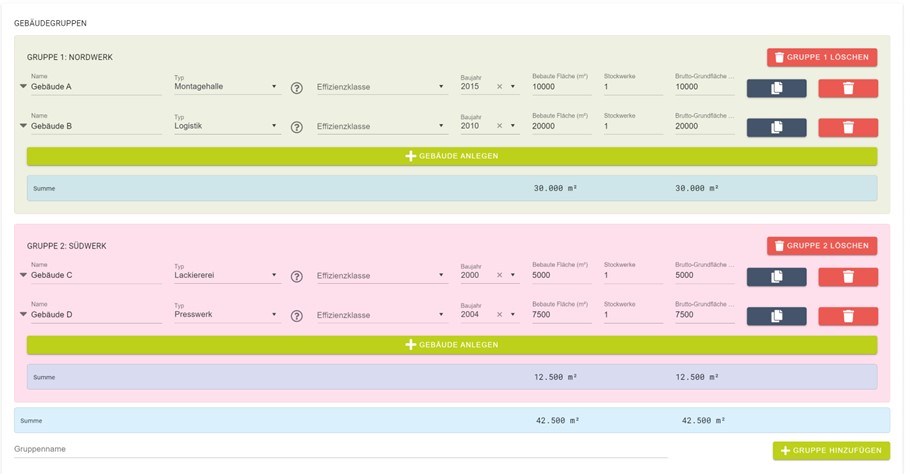Copy Gebäude C using duplicate icon
The image size is (907, 474).
(776, 276)
